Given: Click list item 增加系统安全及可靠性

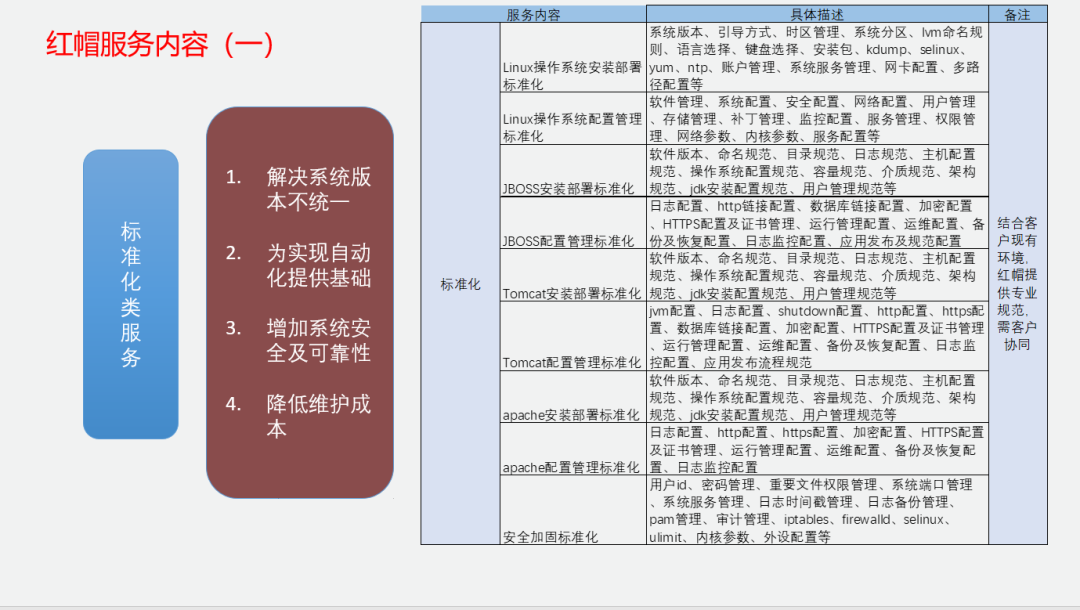Looking at the screenshot, I should (x=299, y=340).
